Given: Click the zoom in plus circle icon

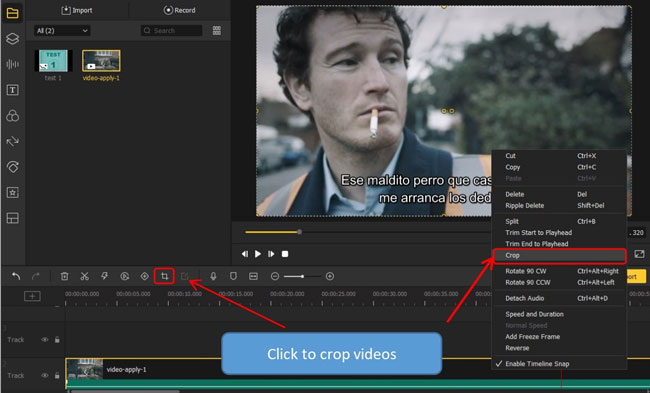Looking at the screenshot, I should click(x=330, y=276).
